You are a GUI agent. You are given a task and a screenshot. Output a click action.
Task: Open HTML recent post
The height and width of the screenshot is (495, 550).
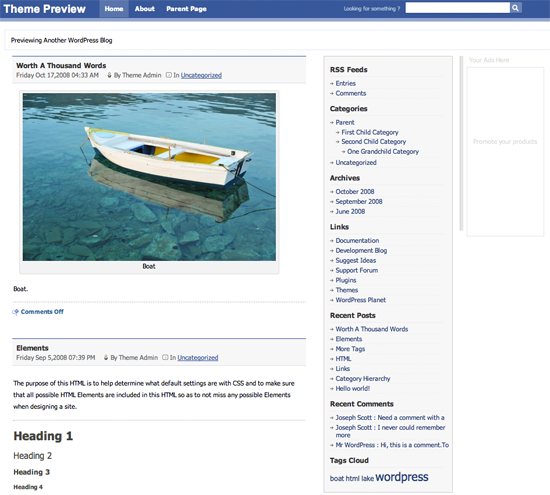pos(343,359)
